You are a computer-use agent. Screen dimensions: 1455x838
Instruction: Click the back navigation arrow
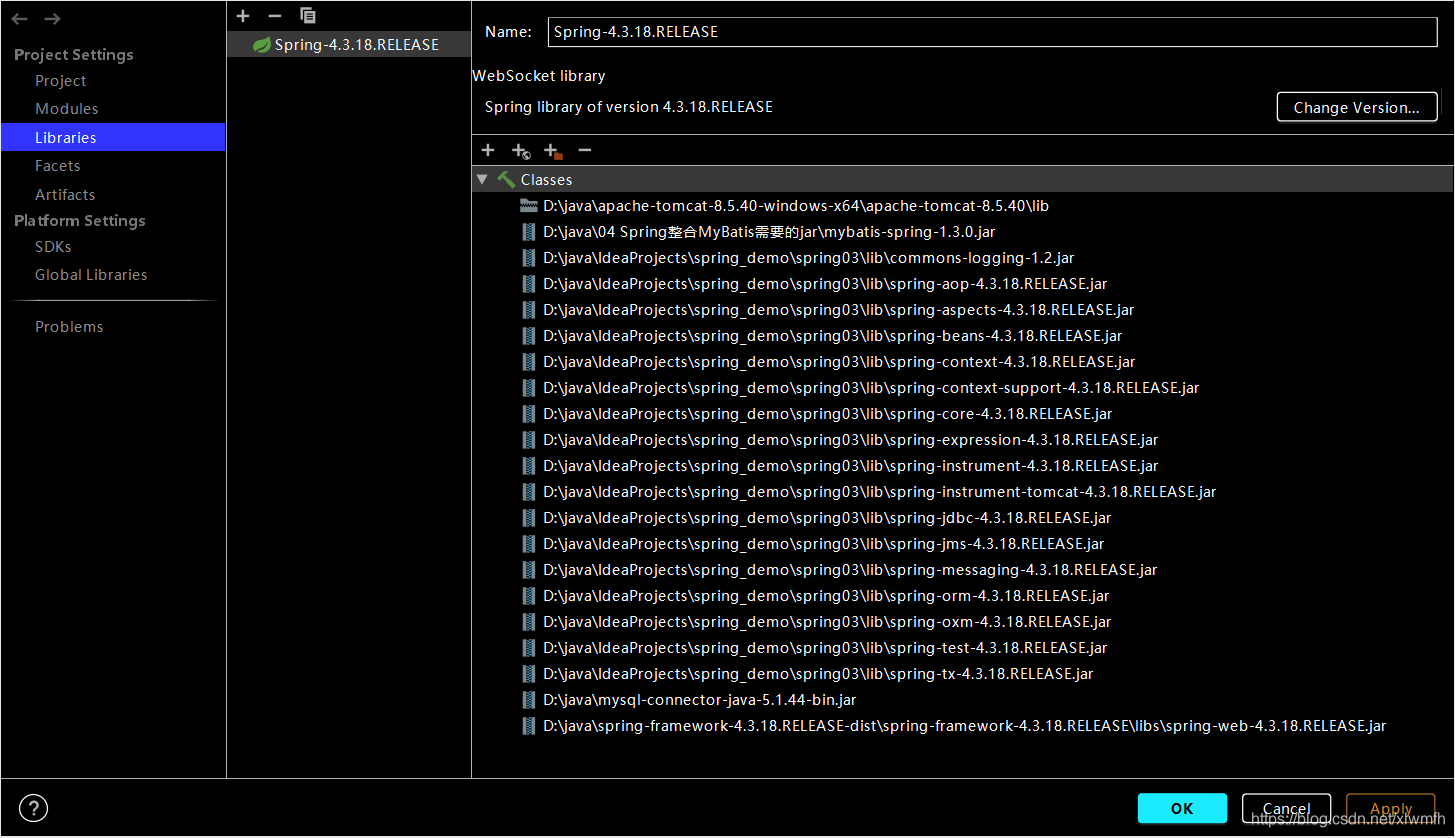[19, 19]
